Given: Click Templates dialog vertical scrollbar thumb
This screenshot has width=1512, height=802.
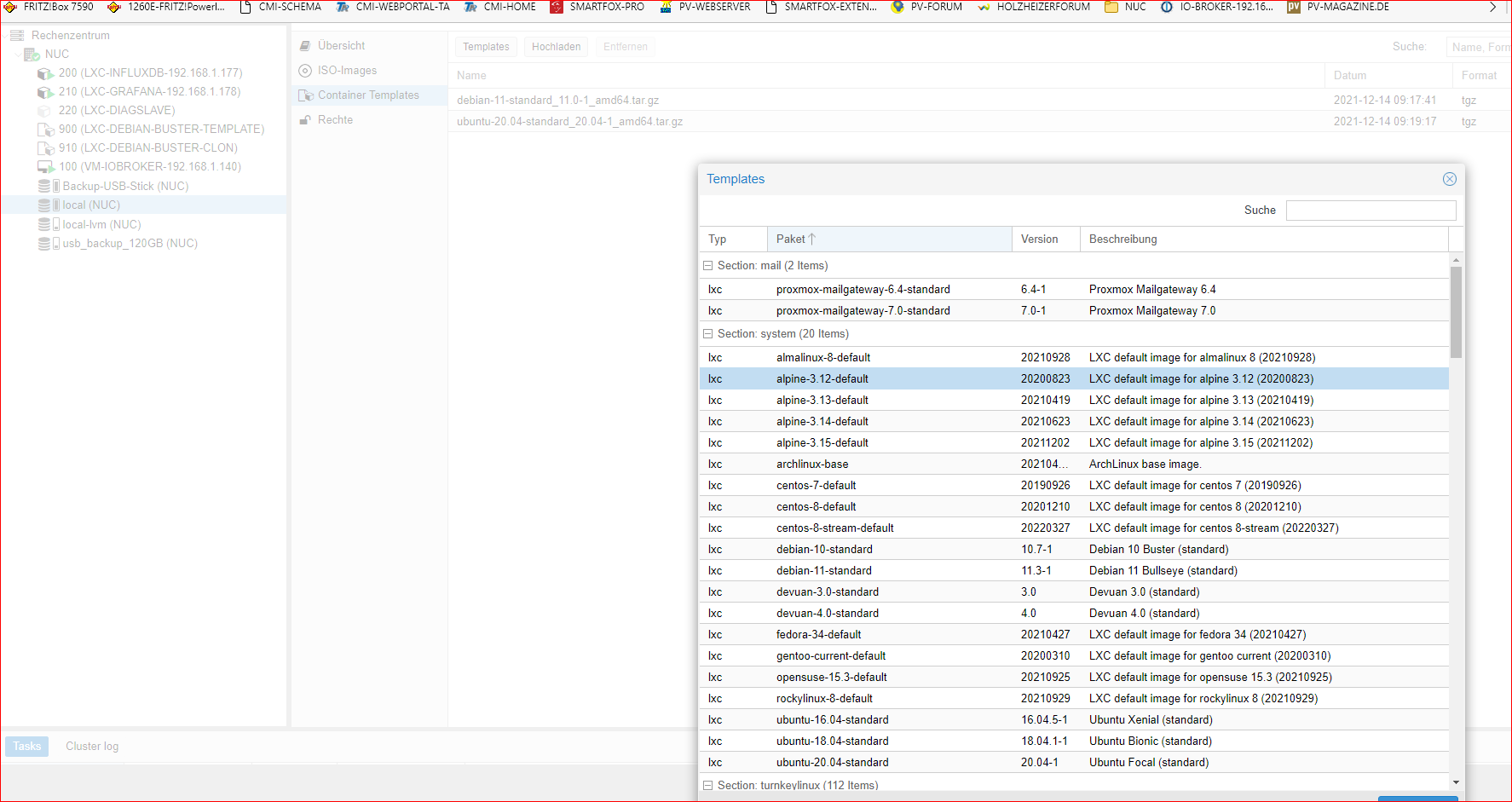Looking at the screenshot, I should (1456, 312).
